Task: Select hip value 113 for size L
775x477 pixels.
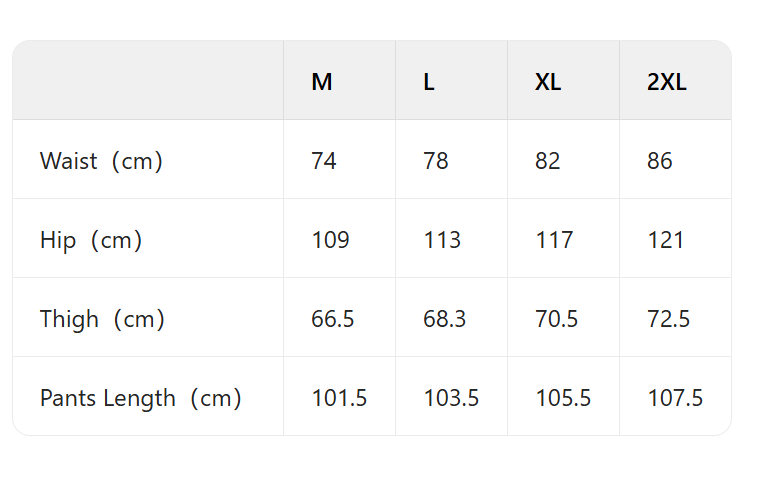Action: coord(442,240)
